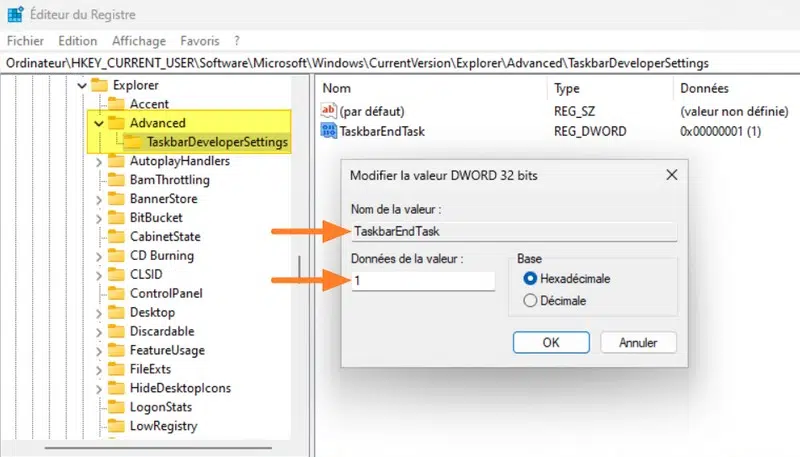Image resolution: width=800 pixels, height=457 pixels.
Task: Expand the FeatureUsage key
Action: tap(98, 351)
